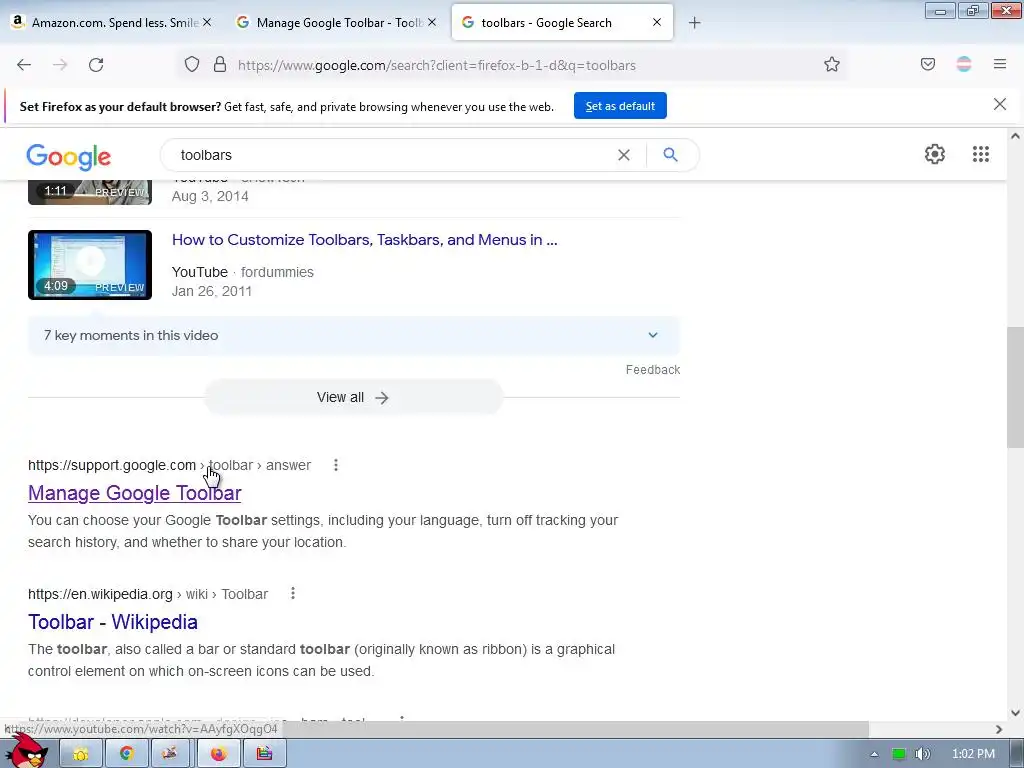Open the 1:11 video thumbnail
Screen dimensions: 1024x768
coord(90,192)
